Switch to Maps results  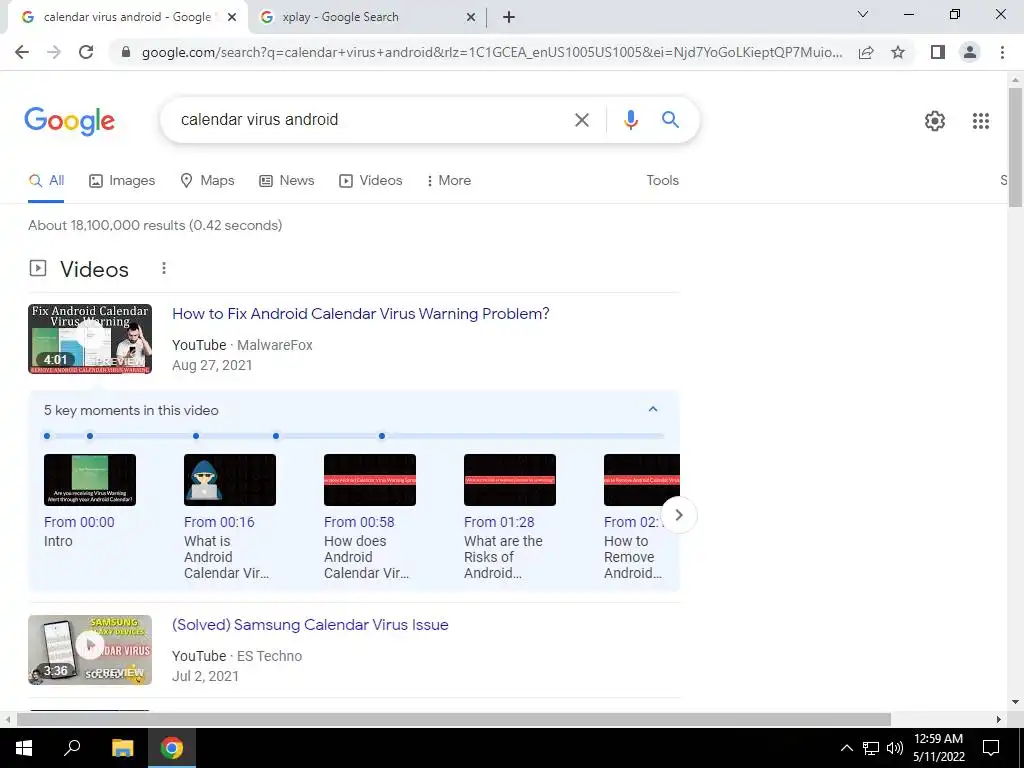207,181
